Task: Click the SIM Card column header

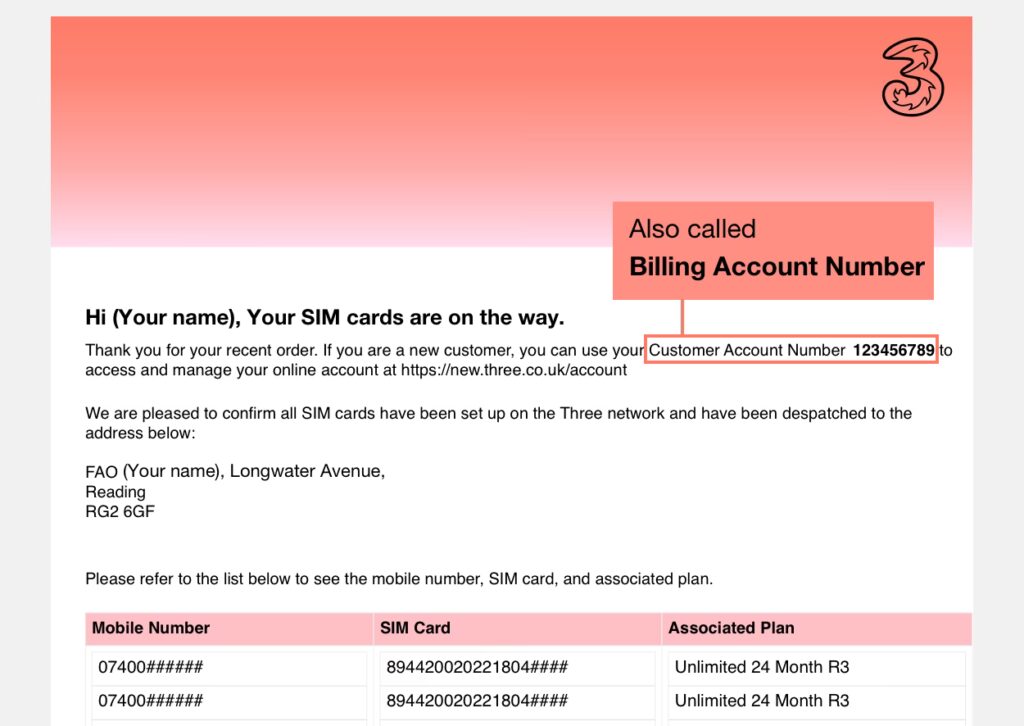Action: click(x=415, y=628)
